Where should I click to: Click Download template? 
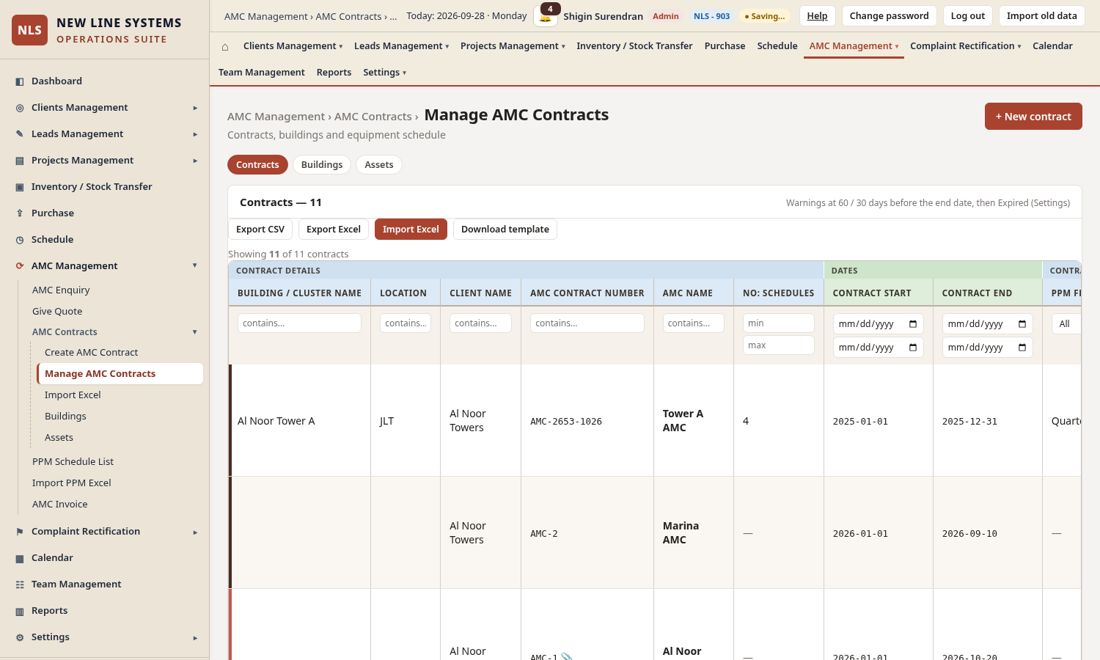pyautogui.click(x=505, y=229)
